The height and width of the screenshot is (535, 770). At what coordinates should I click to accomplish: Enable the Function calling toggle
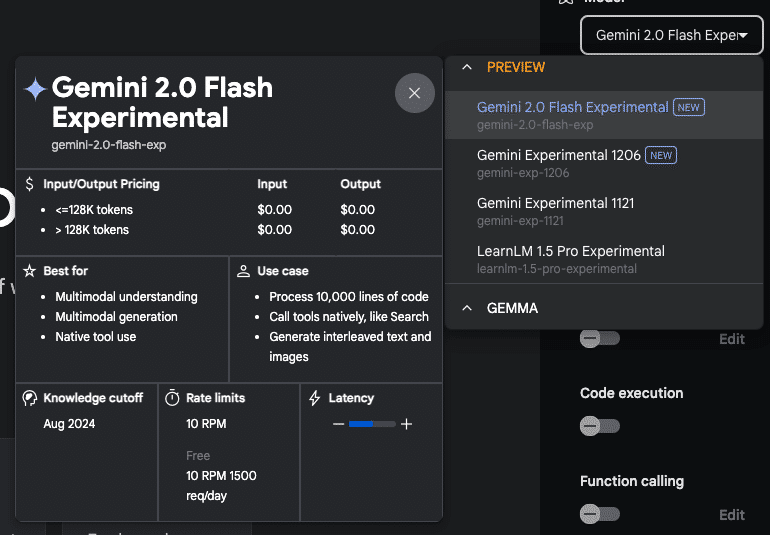click(600, 514)
